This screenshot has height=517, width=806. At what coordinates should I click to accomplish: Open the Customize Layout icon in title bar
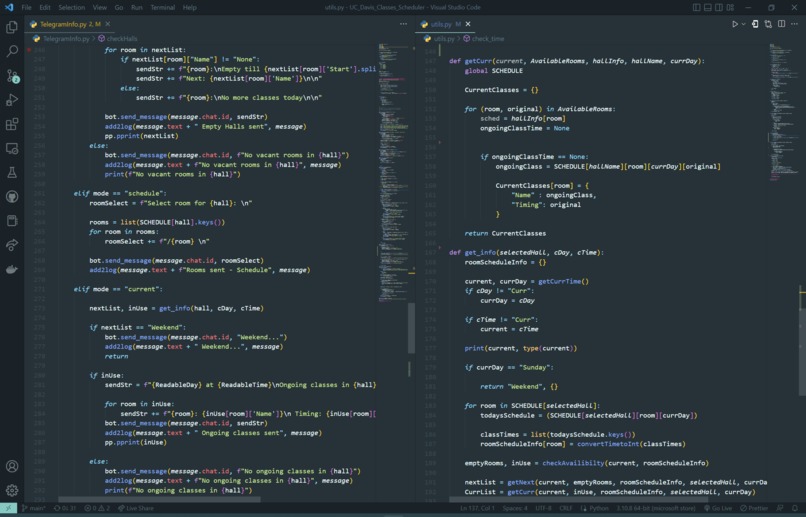(x=730, y=7)
